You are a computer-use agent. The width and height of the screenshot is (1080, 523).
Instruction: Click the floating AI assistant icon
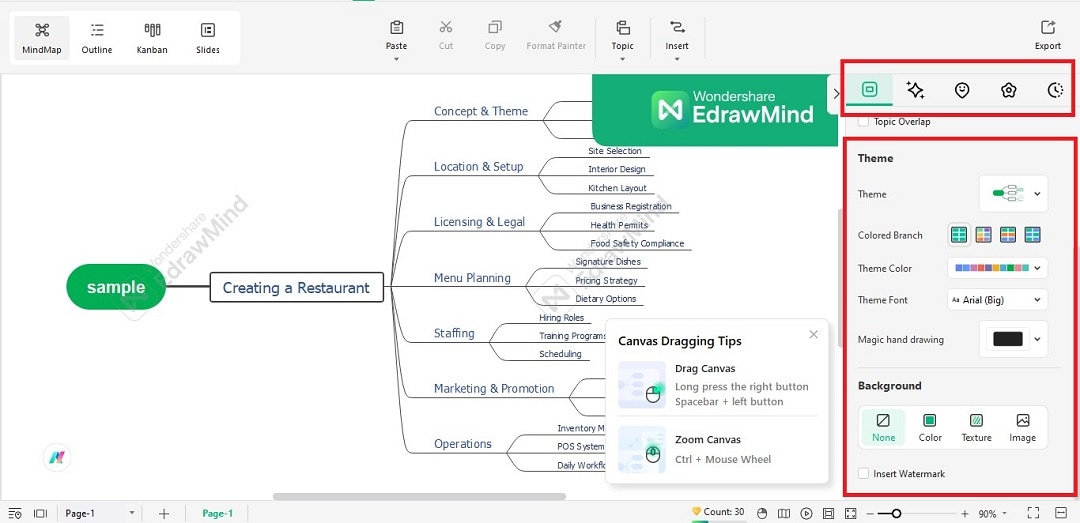point(56,458)
